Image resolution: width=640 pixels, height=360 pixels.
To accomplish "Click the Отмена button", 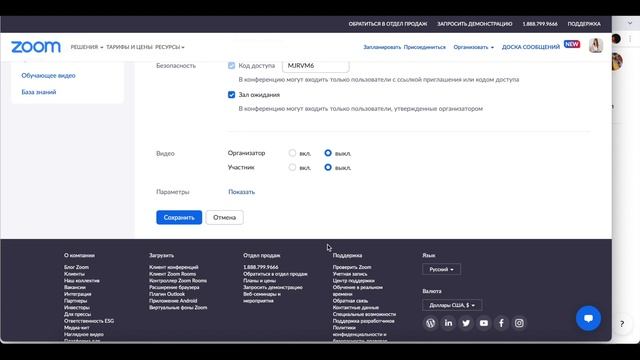I will pos(224,218).
